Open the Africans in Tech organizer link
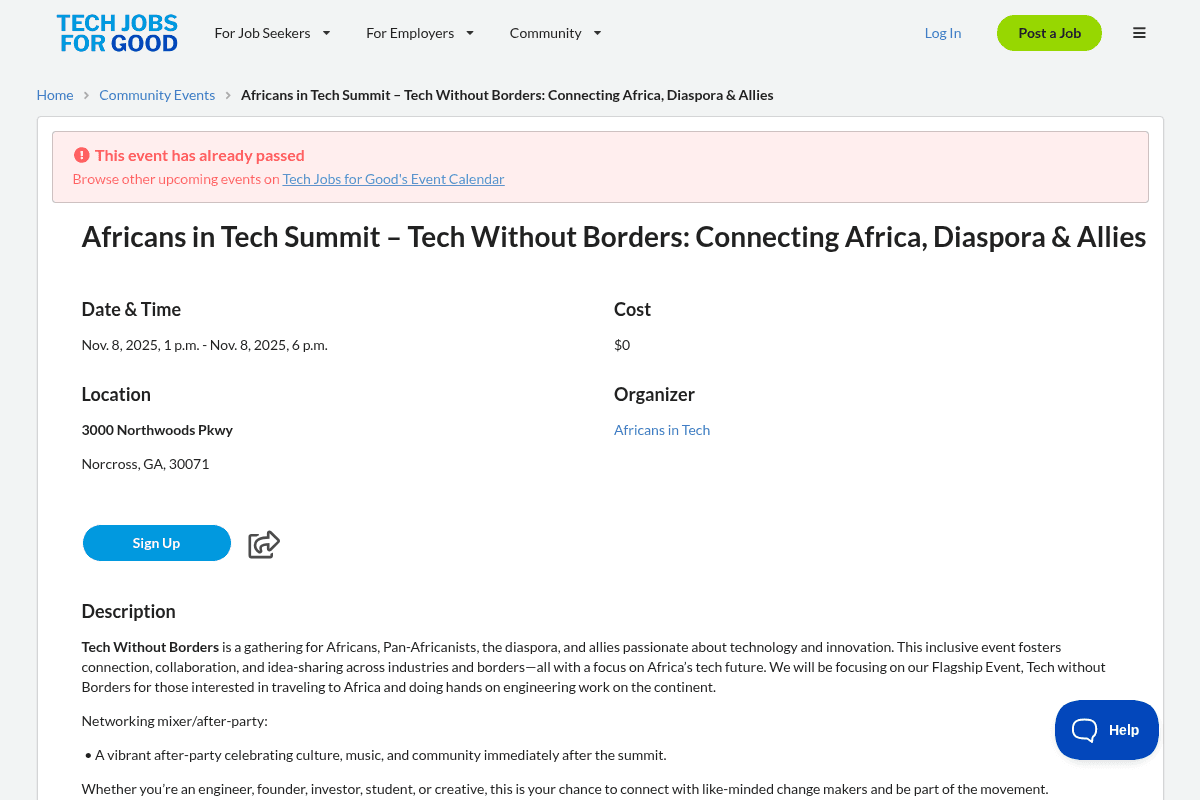 click(662, 430)
